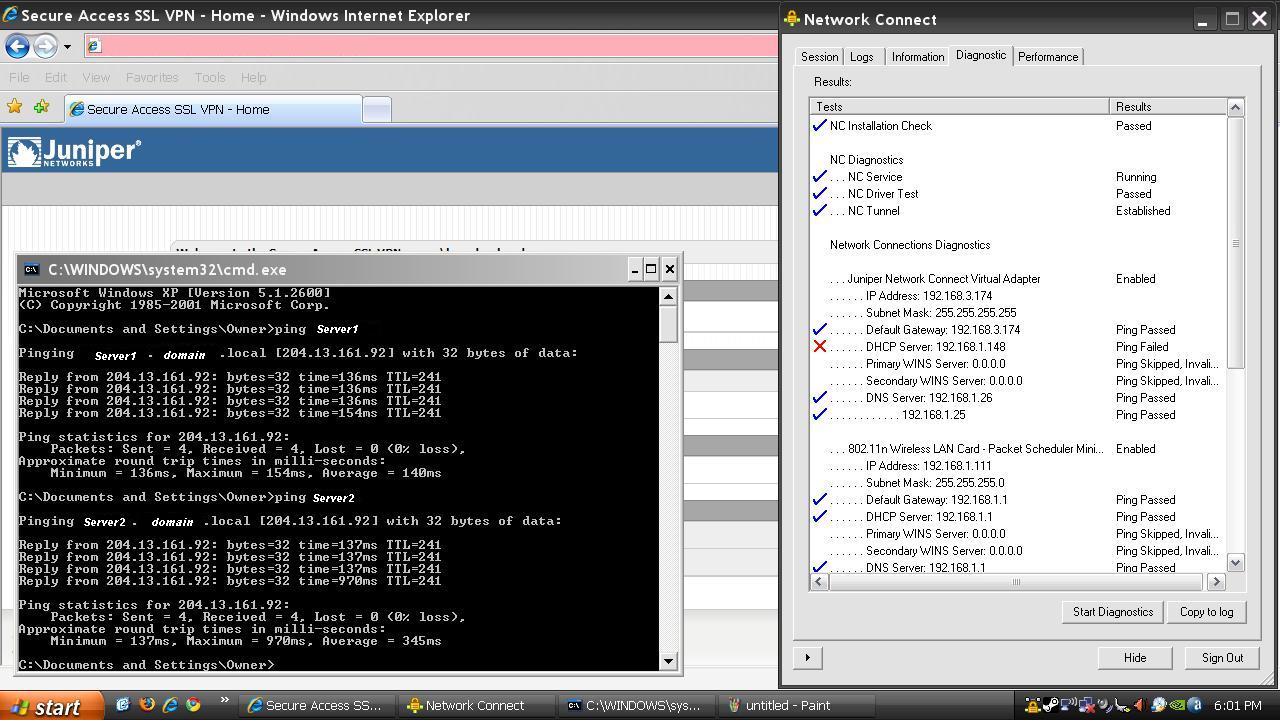
Task: Open the Tools menu in Internet Explorer
Action: pos(210,77)
